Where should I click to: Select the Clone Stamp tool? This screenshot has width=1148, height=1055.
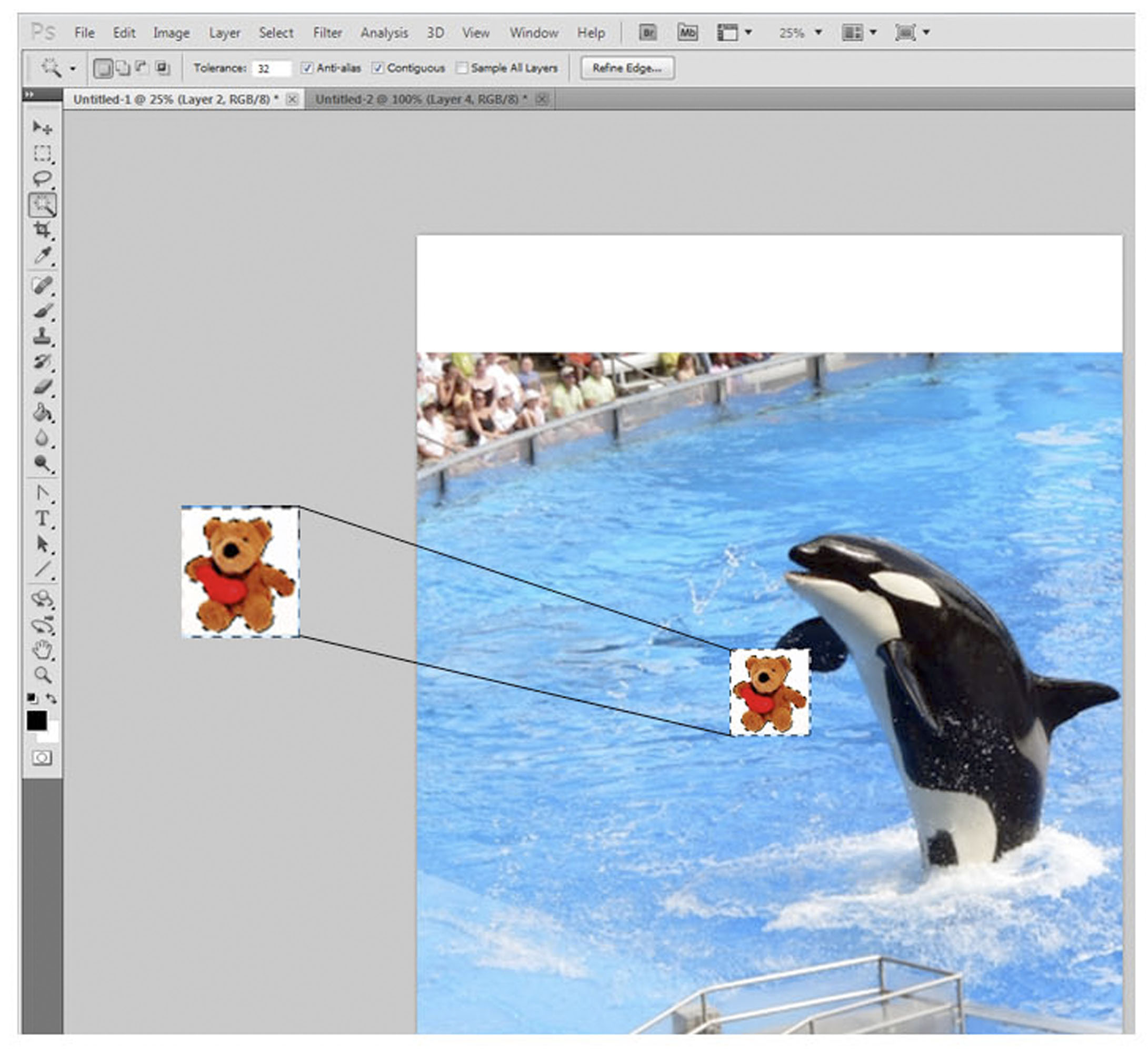pyautogui.click(x=42, y=336)
